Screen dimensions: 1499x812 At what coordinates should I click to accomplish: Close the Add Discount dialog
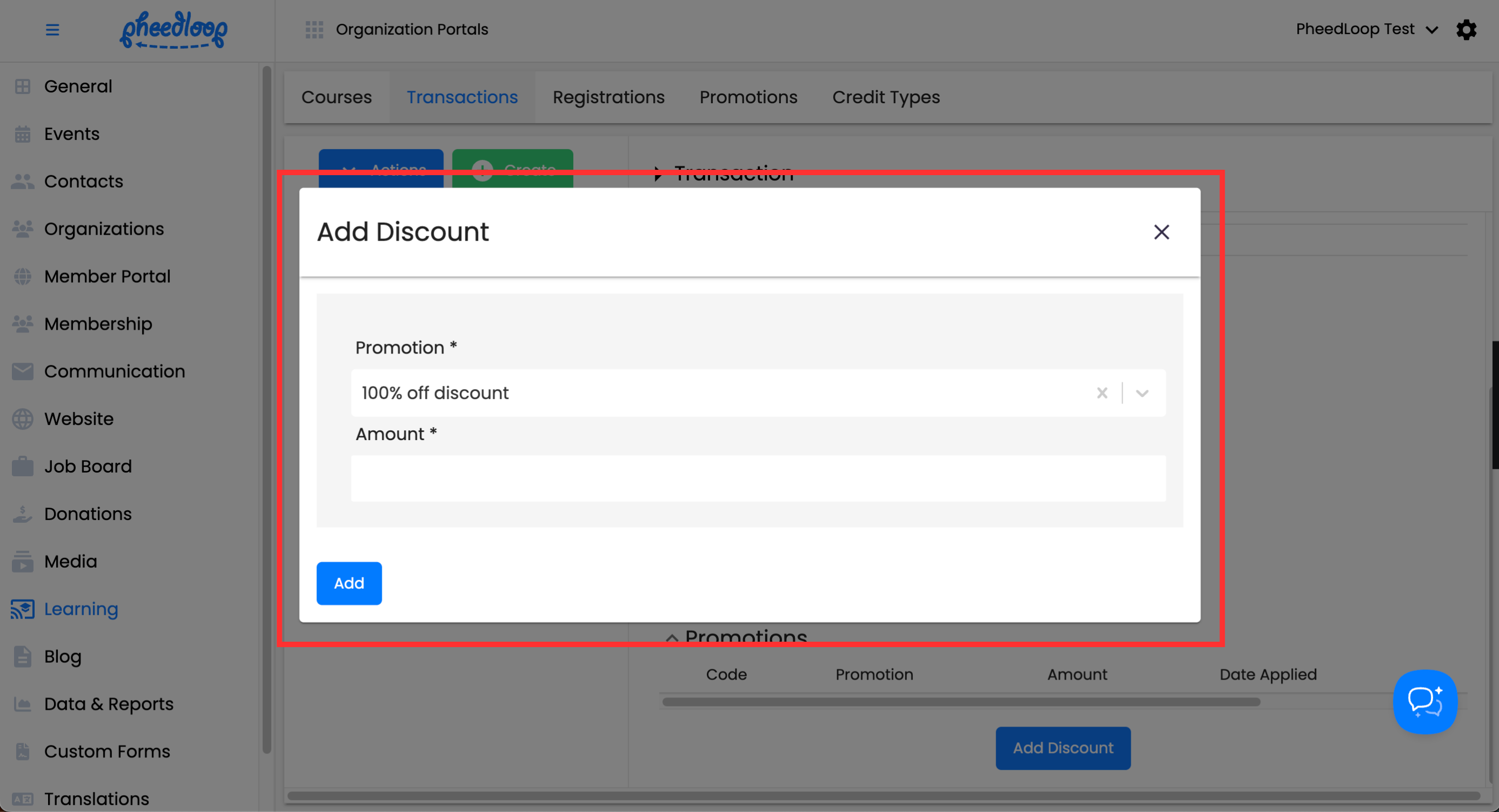click(x=1161, y=232)
